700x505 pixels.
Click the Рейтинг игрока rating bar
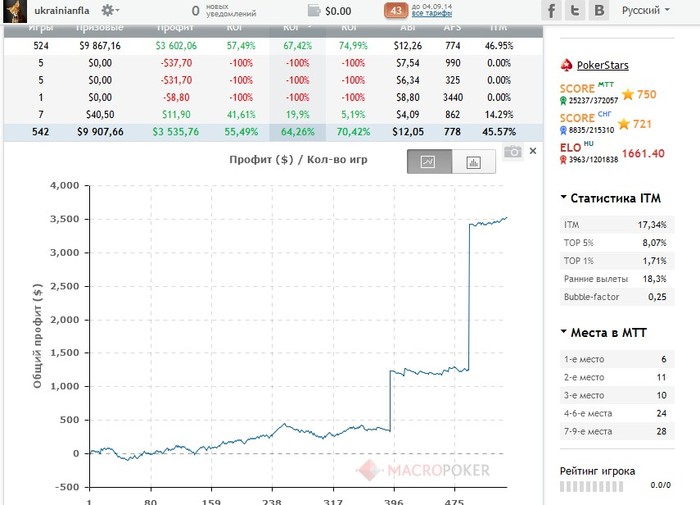[592, 486]
